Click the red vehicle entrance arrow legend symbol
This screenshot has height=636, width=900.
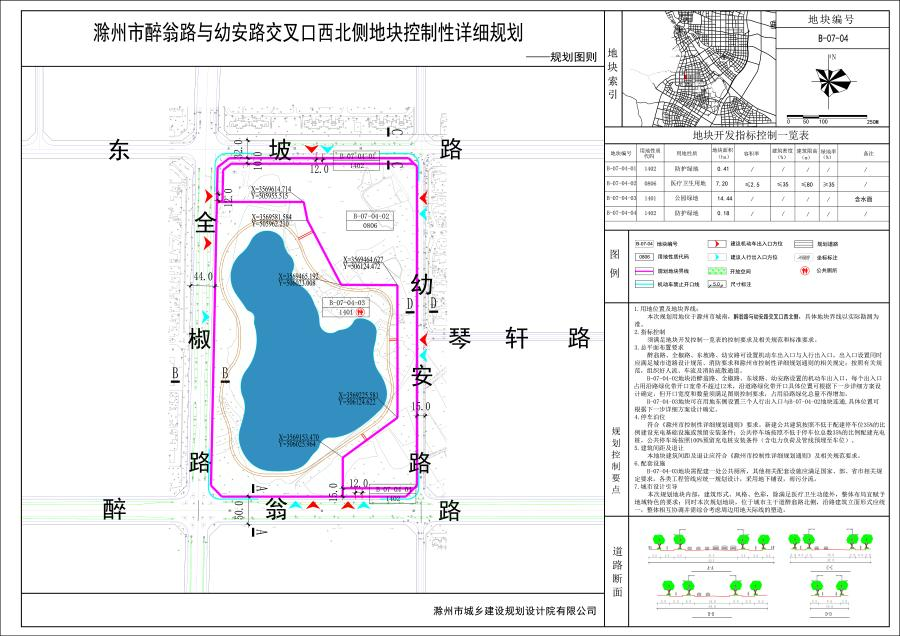coord(716,244)
